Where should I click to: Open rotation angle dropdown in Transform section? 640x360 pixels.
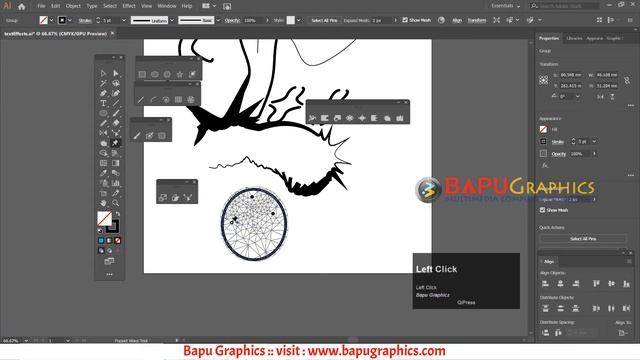pyautogui.click(x=578, y=97)
